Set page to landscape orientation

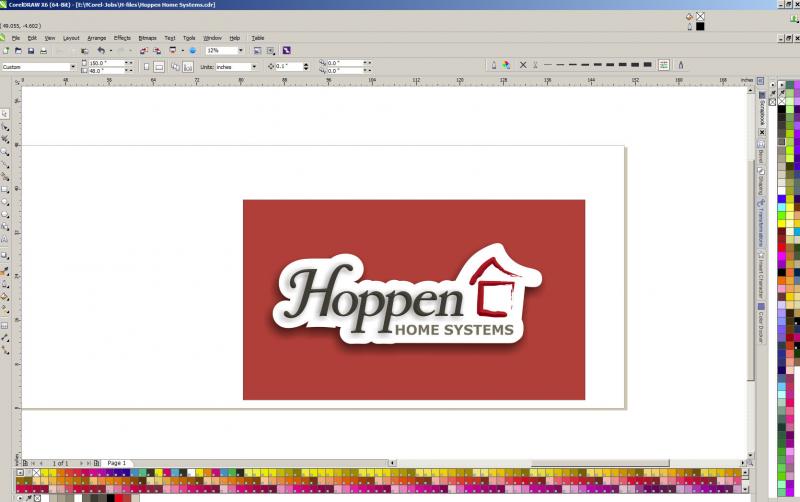(159, 67)
